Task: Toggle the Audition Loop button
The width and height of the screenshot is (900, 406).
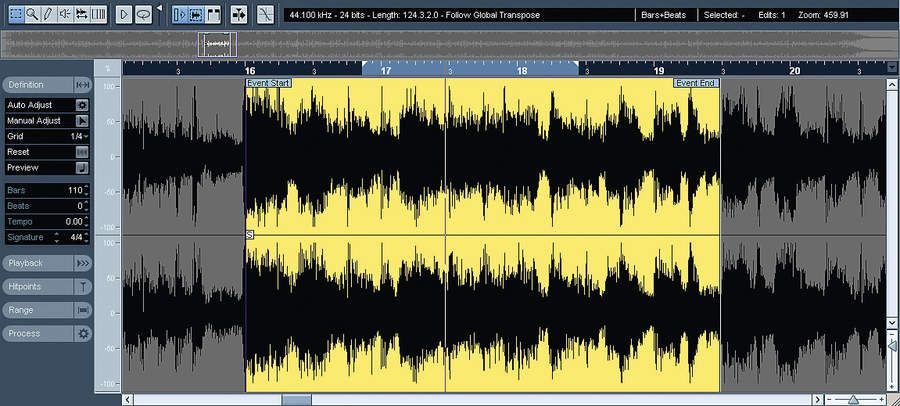Action: point(143,14)
